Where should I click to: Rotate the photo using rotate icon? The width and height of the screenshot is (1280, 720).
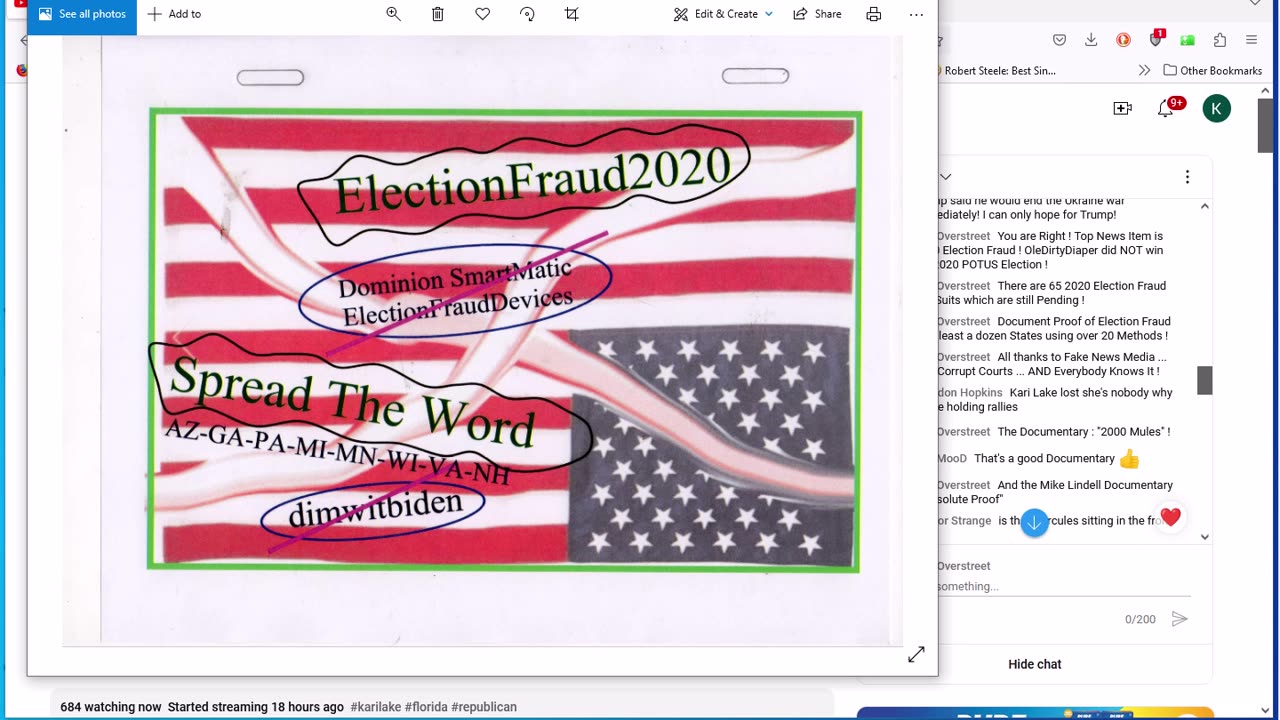pos(527,14)
